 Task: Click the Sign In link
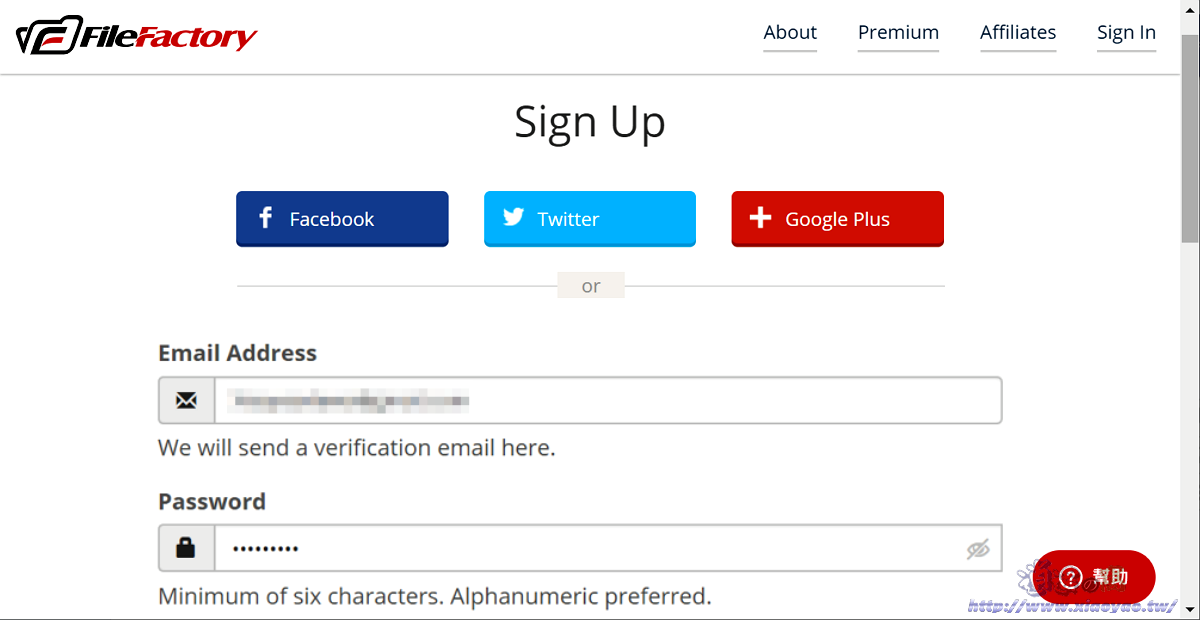click(1126, 33)
